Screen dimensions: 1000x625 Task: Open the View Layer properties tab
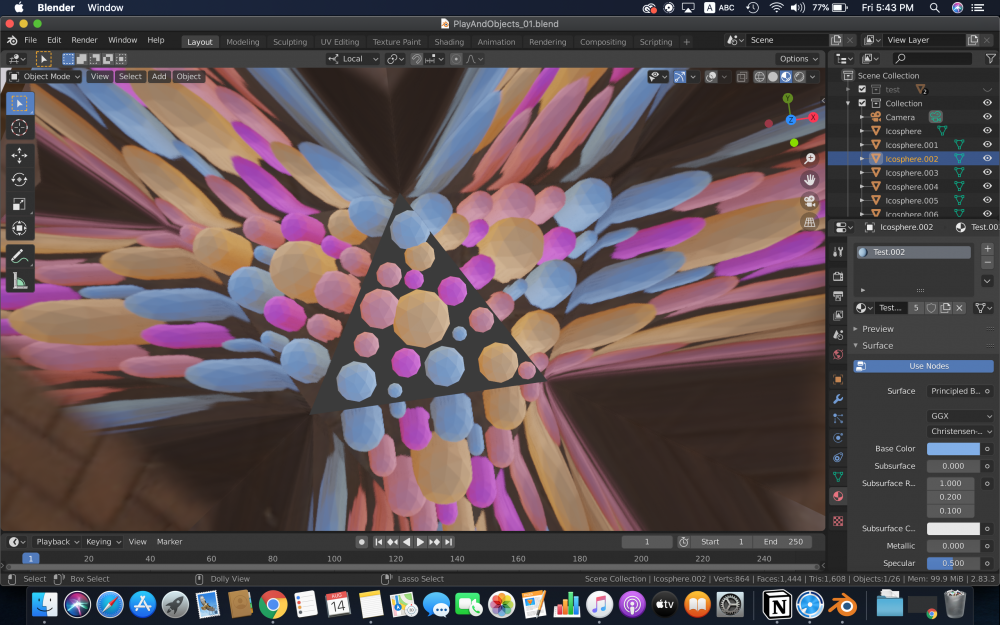coord(838,316)
